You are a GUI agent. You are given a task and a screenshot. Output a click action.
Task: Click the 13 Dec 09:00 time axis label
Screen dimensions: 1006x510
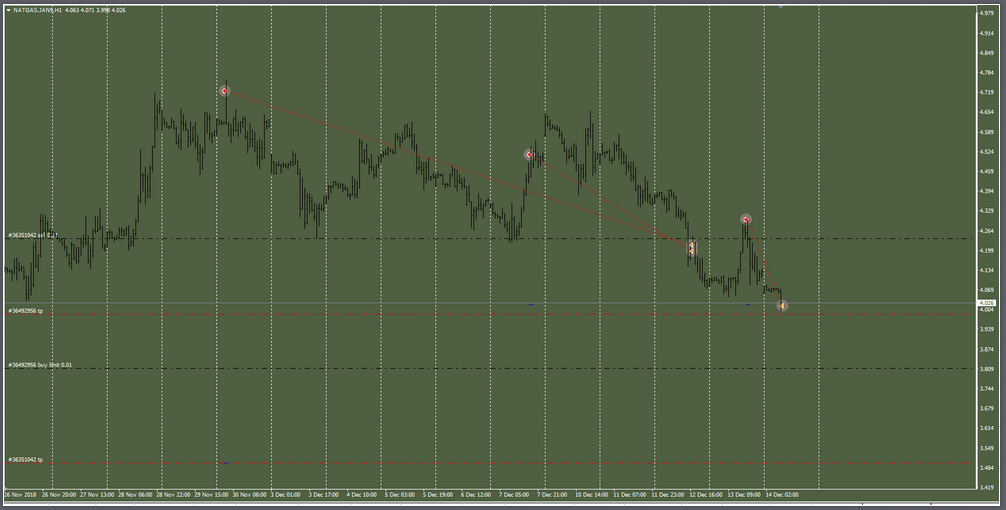coord(744,495)
